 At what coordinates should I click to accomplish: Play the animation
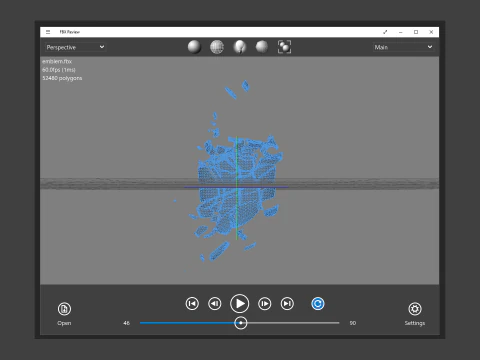click(239, 304)
